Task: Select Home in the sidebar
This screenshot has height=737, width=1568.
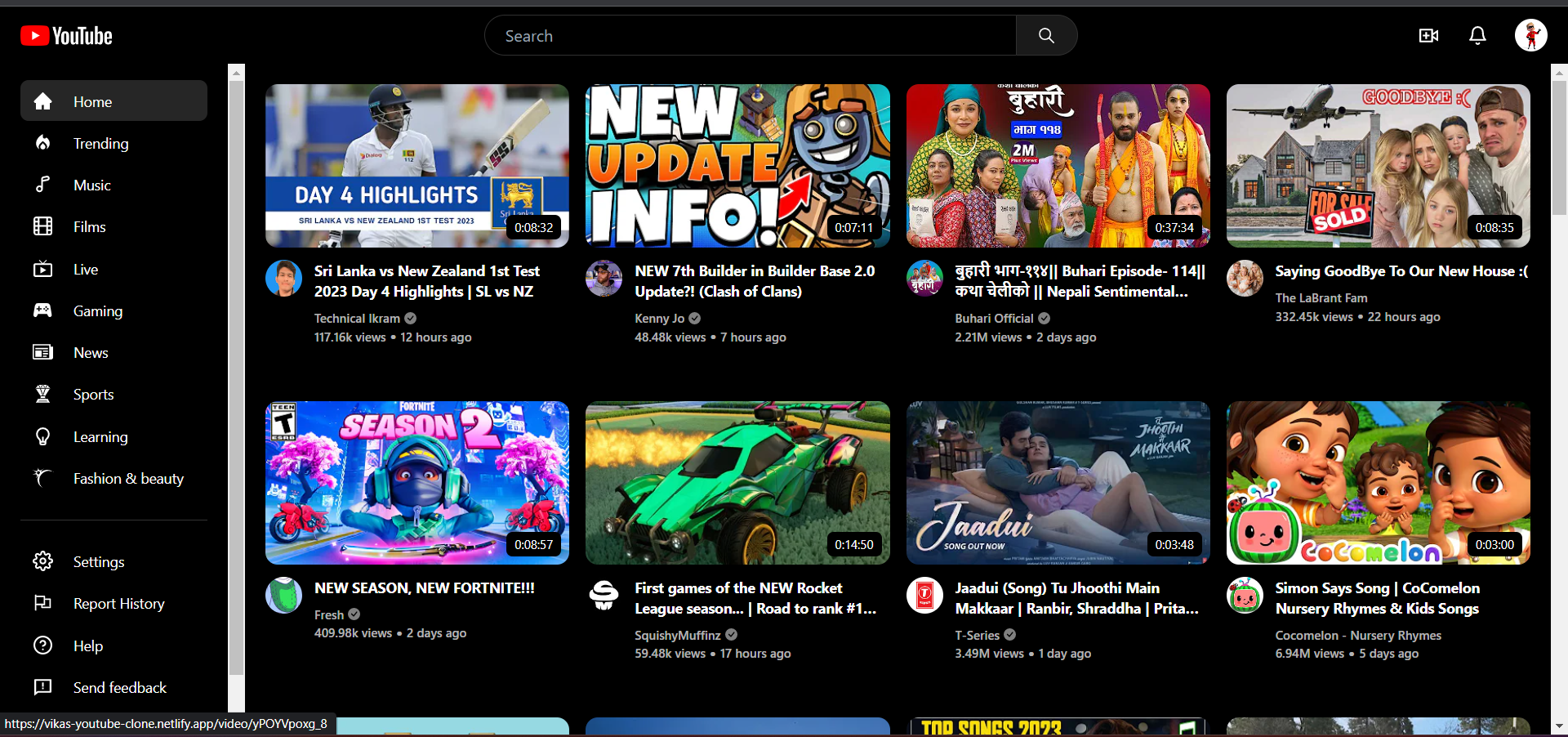Action: 114,101
